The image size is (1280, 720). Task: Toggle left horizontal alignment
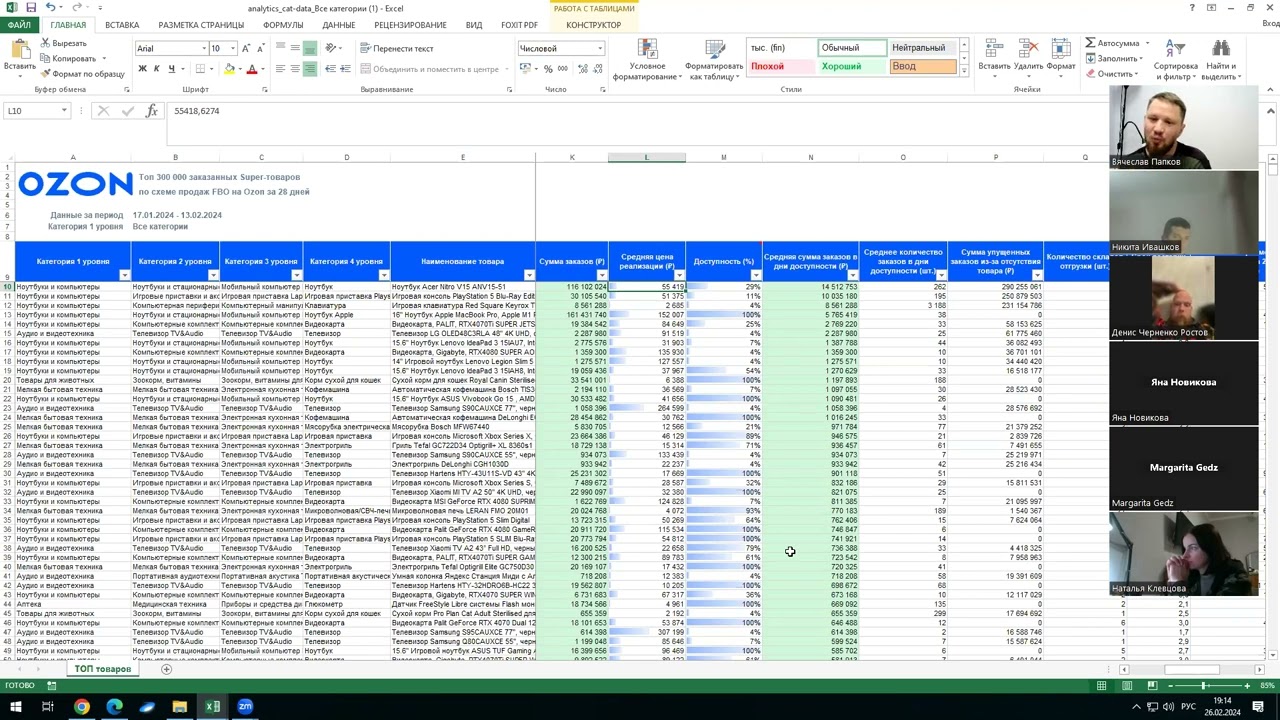(x=280, y=69)
